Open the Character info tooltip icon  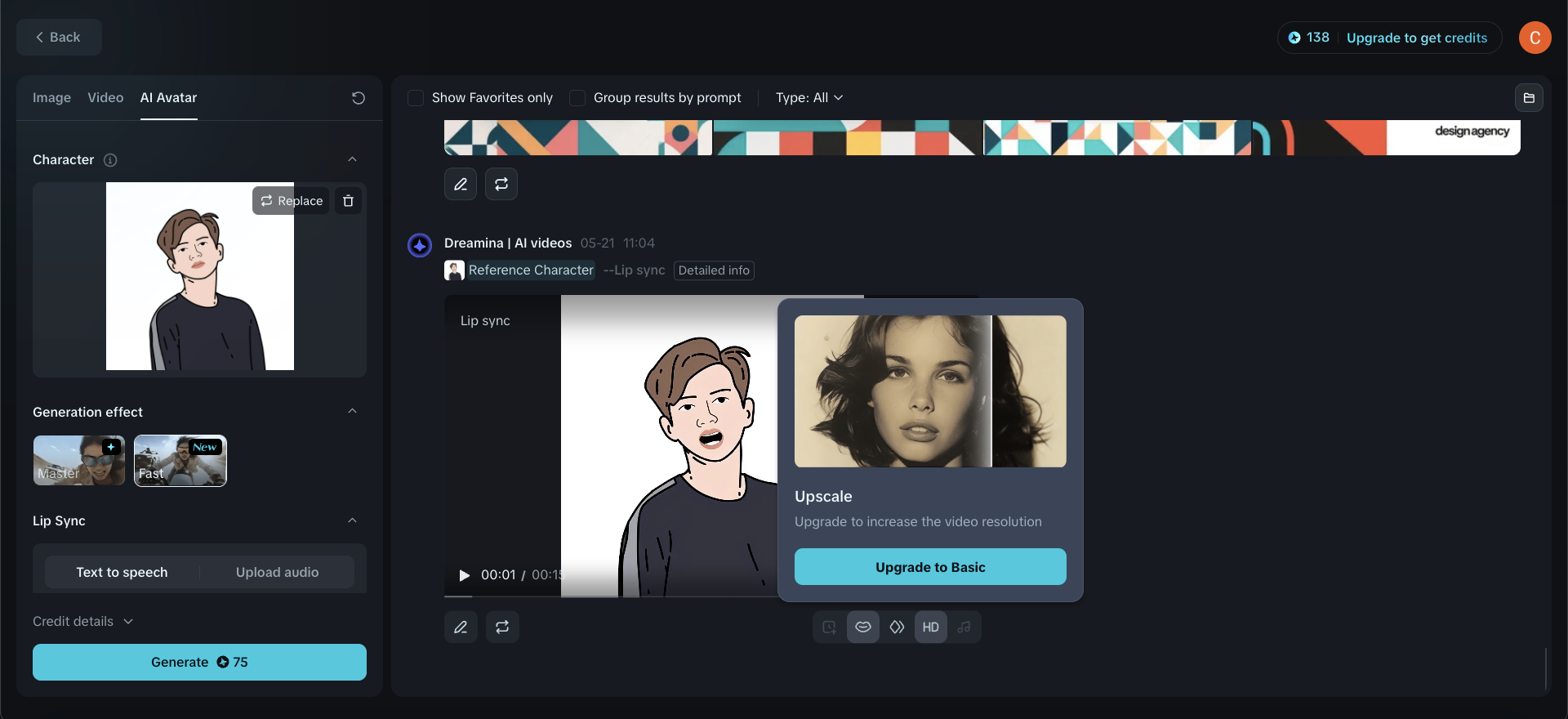pos(110,160)
